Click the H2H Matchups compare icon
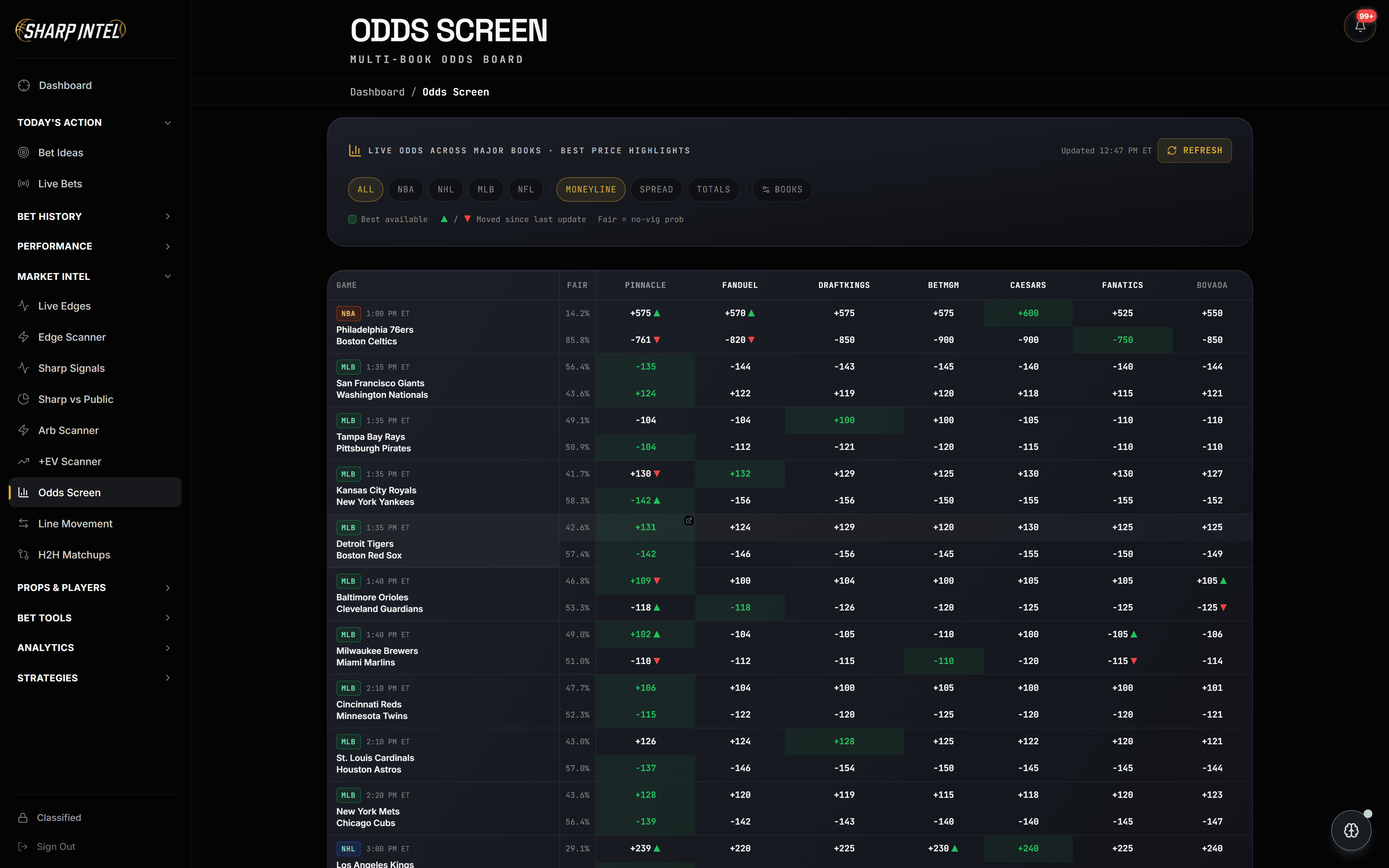Viewport: 1389px width, 868px height. click(24, 554)
